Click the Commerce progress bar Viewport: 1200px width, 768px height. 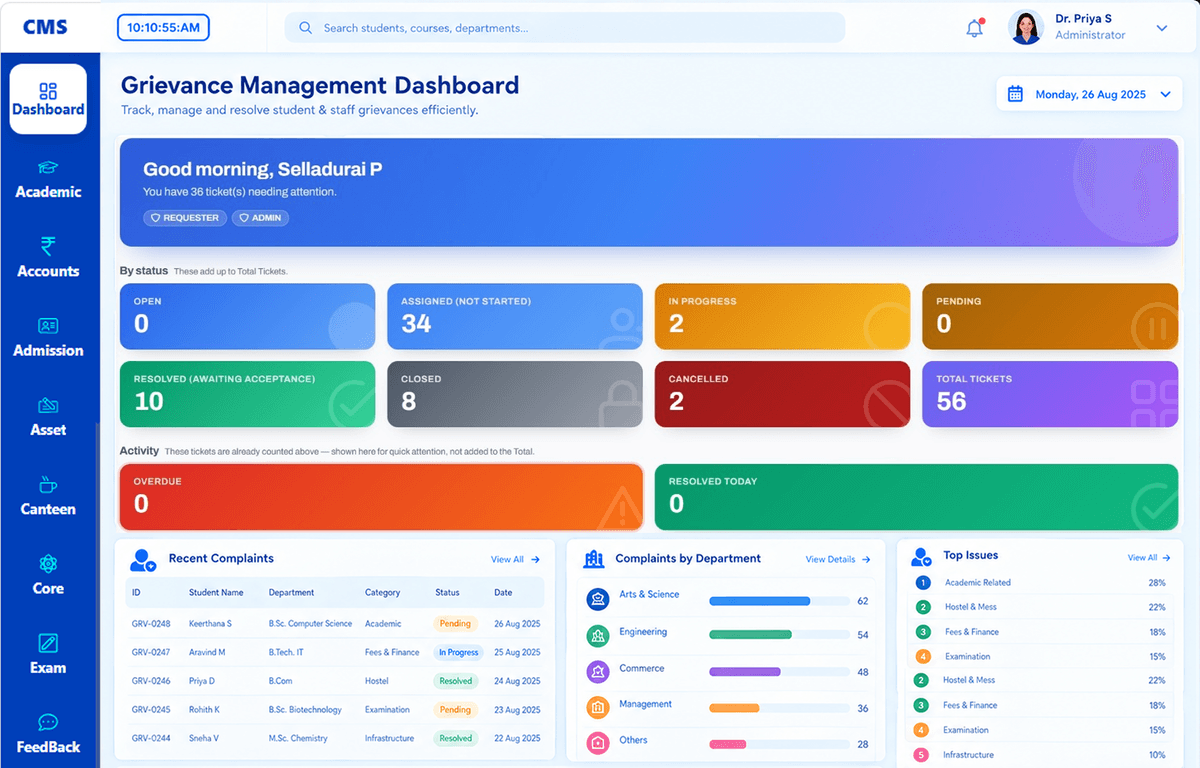pos(779,672)
